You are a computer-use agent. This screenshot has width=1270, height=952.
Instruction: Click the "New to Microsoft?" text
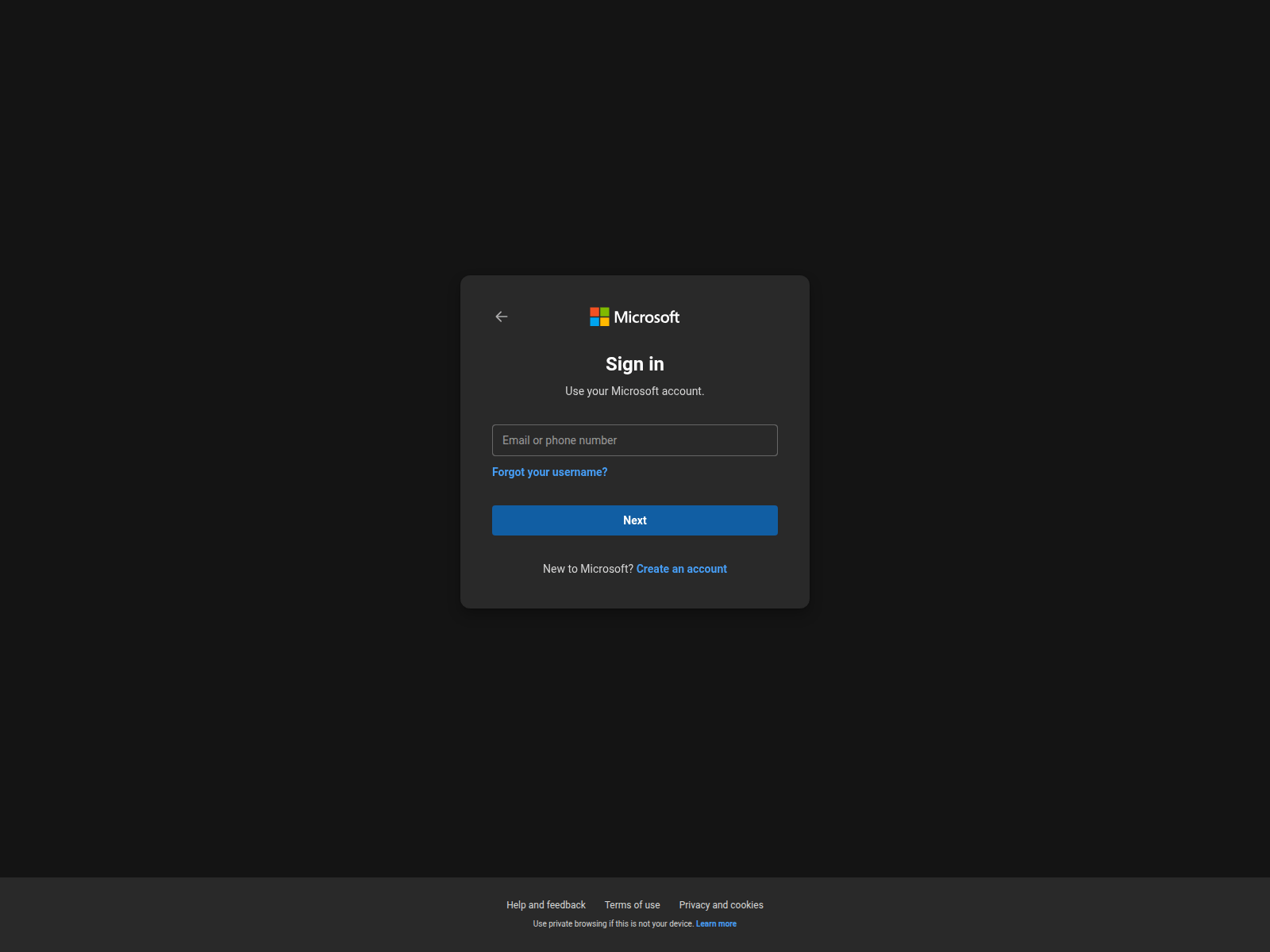click(x=587, y=569)
